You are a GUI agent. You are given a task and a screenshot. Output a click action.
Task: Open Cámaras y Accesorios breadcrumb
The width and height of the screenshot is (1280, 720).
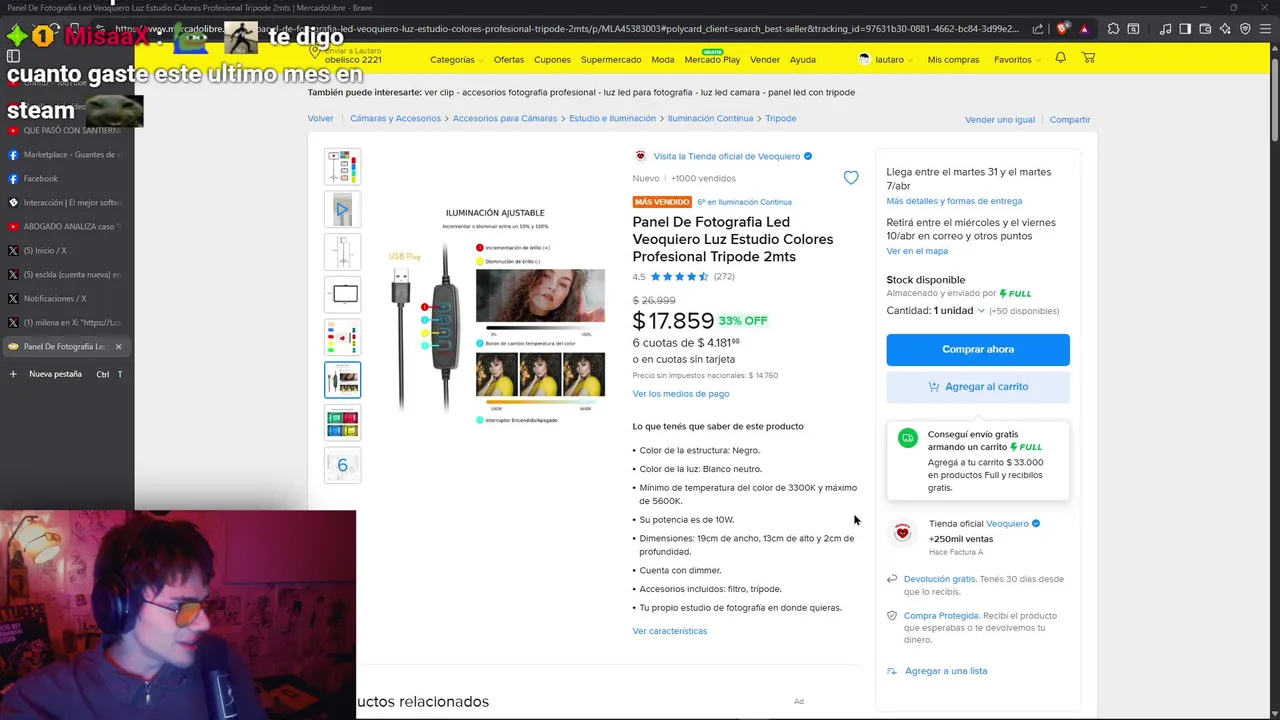(x=395, y=118)
